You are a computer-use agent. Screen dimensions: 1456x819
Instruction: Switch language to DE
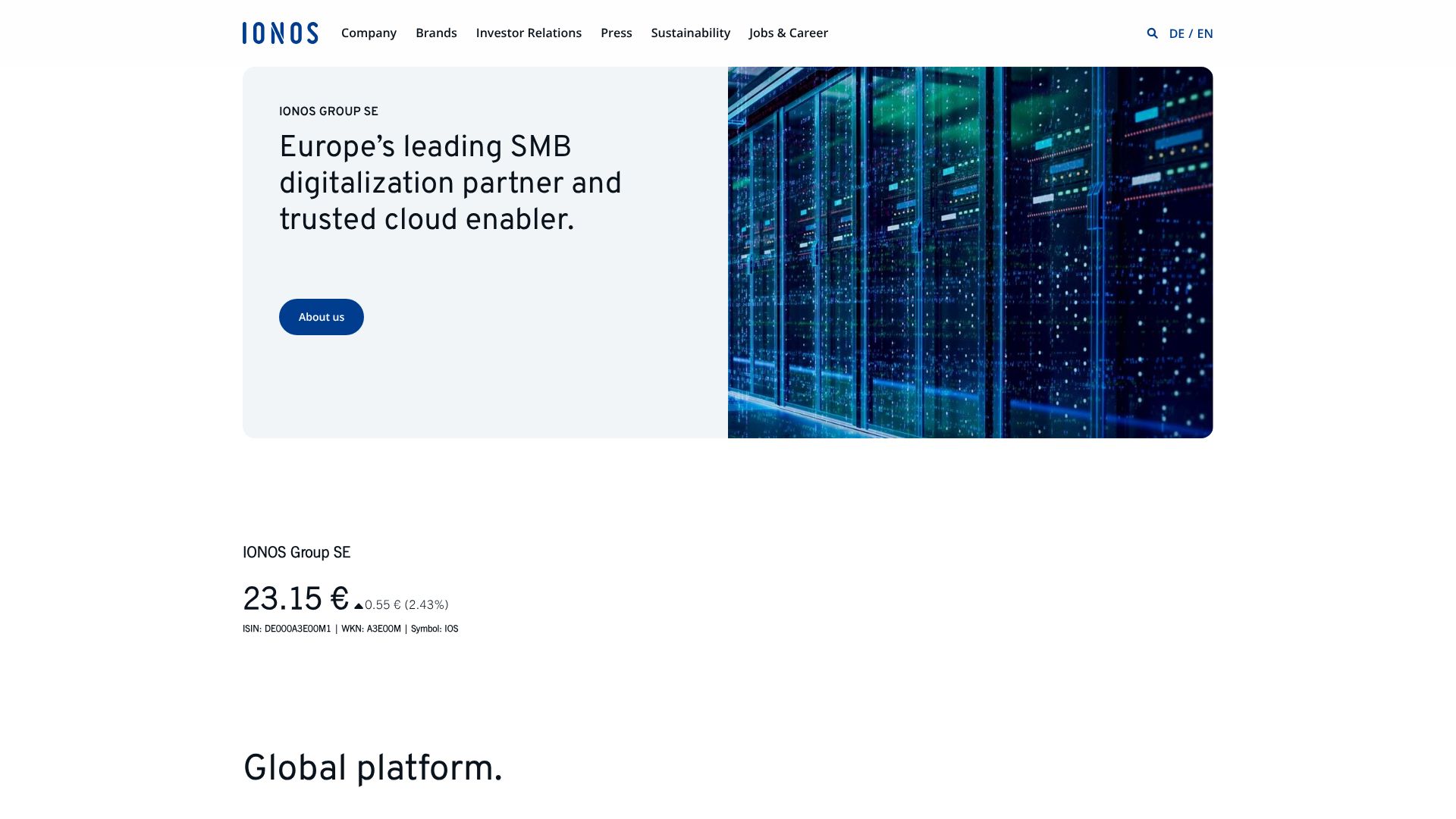[x=1176, y=33]
